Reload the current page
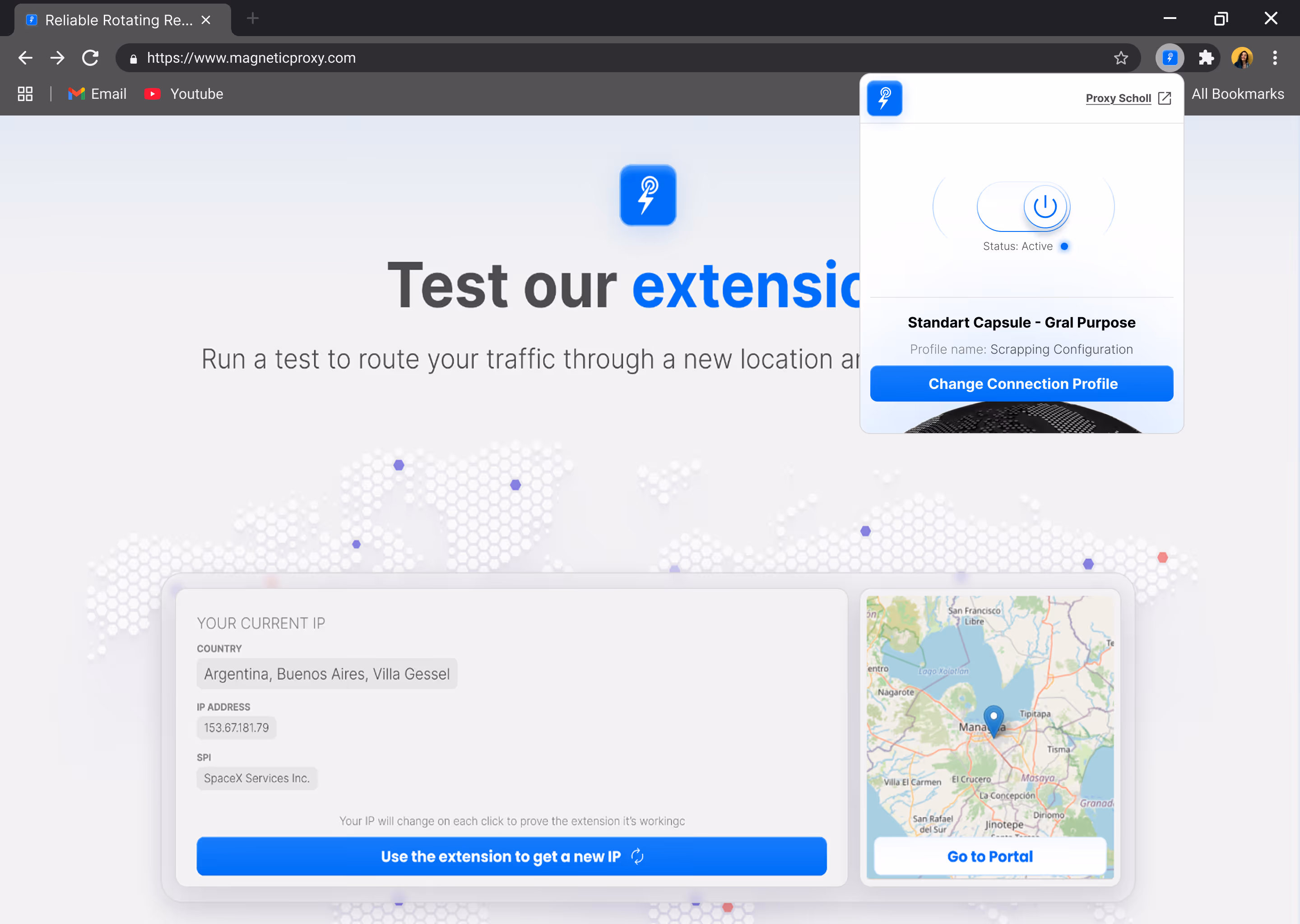This screenshot has height=924, width=1300. click(90, 57)
